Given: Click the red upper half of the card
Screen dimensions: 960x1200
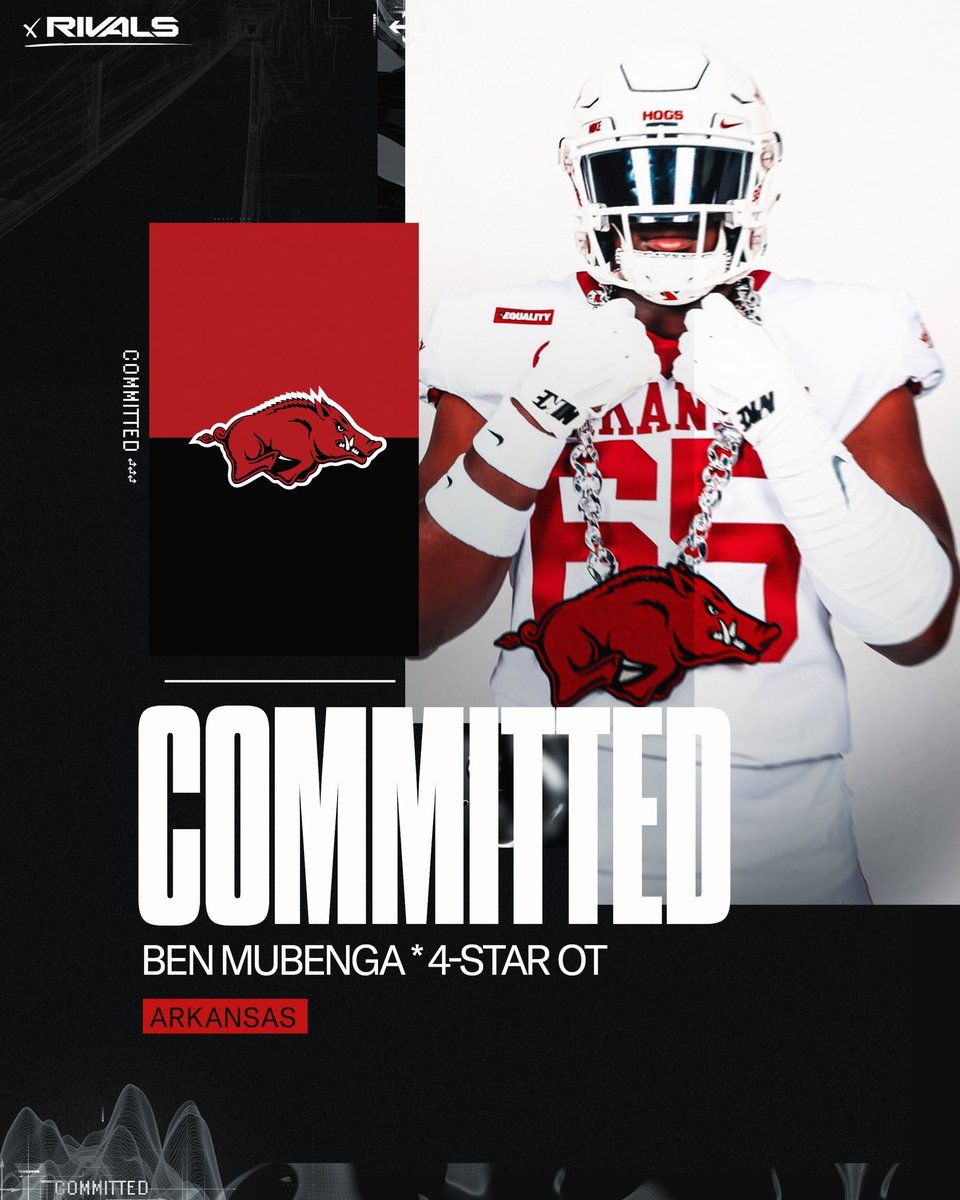Looking at the screenshot, I should (283, 330).
